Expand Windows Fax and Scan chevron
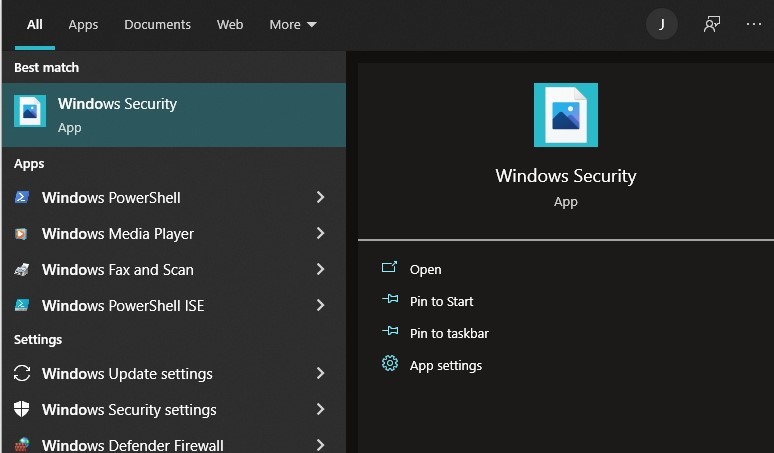Viewport: 774px width, 453px height. pos(320,269)
